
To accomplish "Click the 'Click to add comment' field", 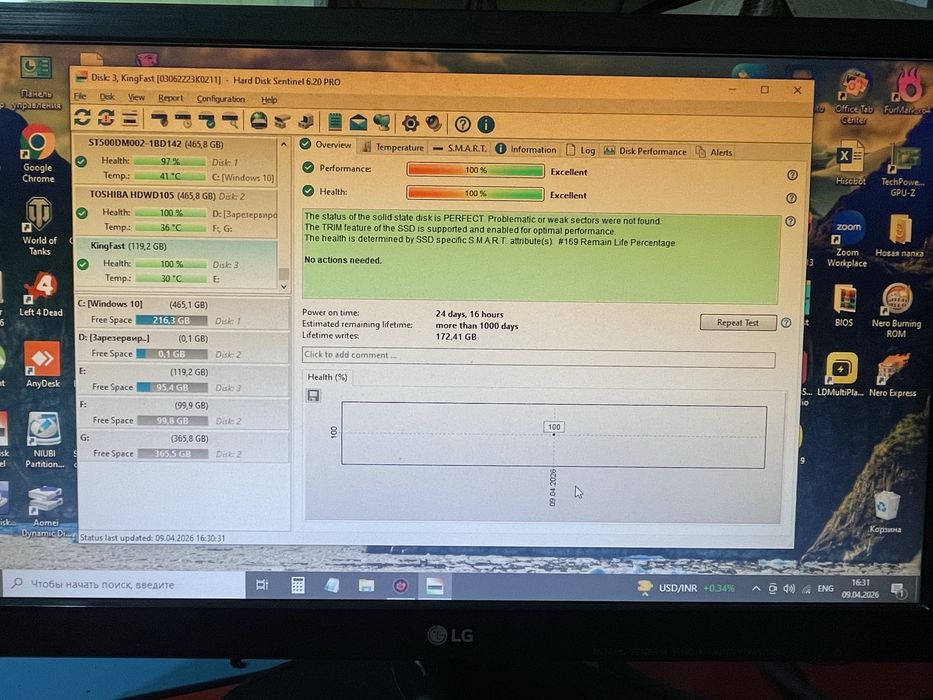I will [x=538, y=357].
